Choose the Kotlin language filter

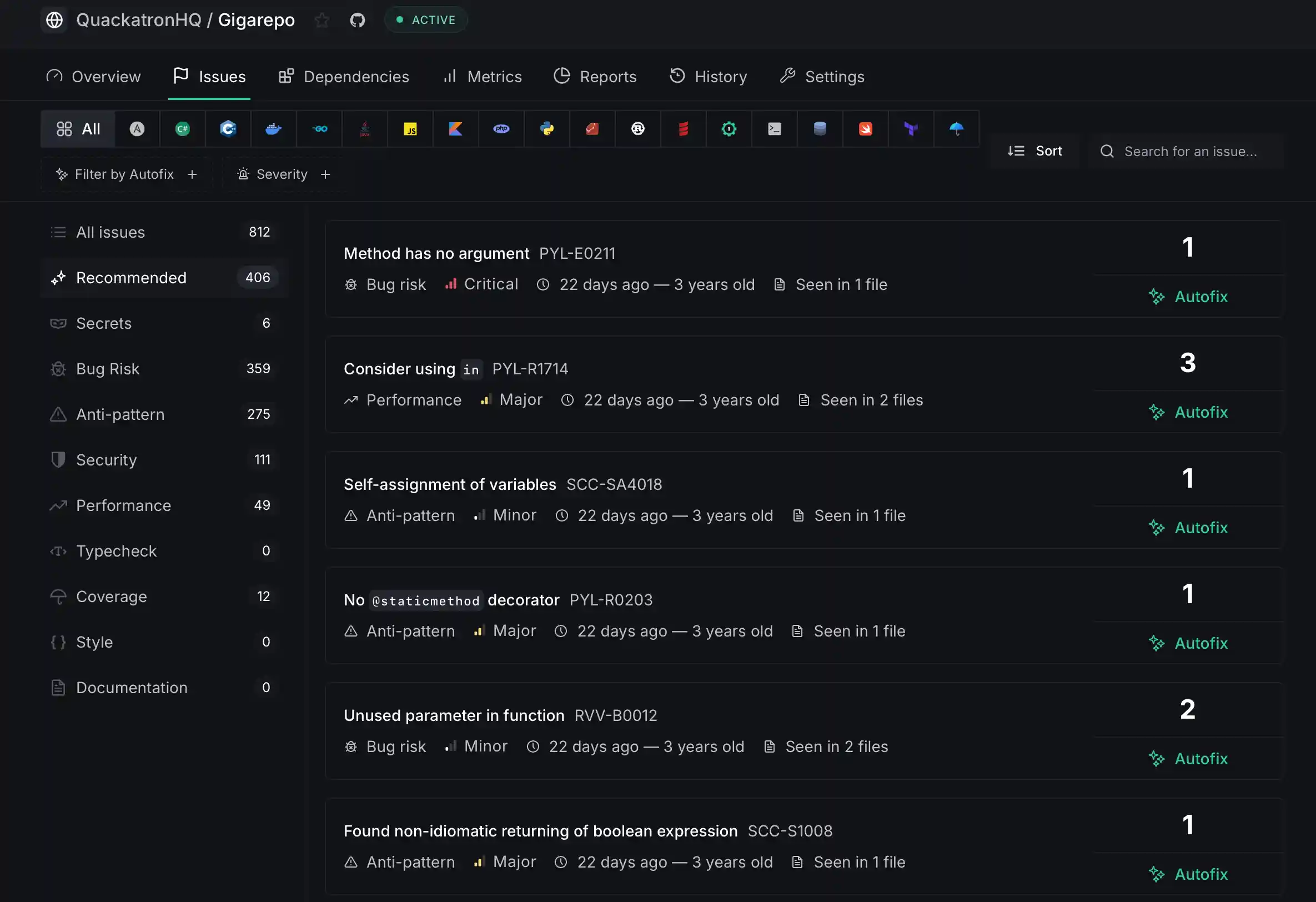tap(455, 129)
